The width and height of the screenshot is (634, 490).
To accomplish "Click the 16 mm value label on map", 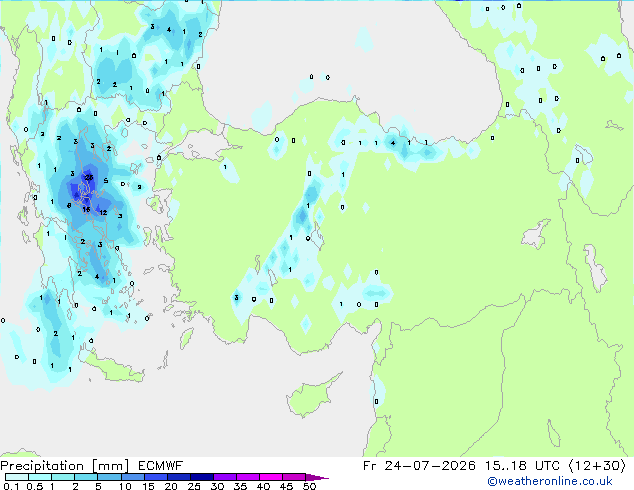I will 86,209.
